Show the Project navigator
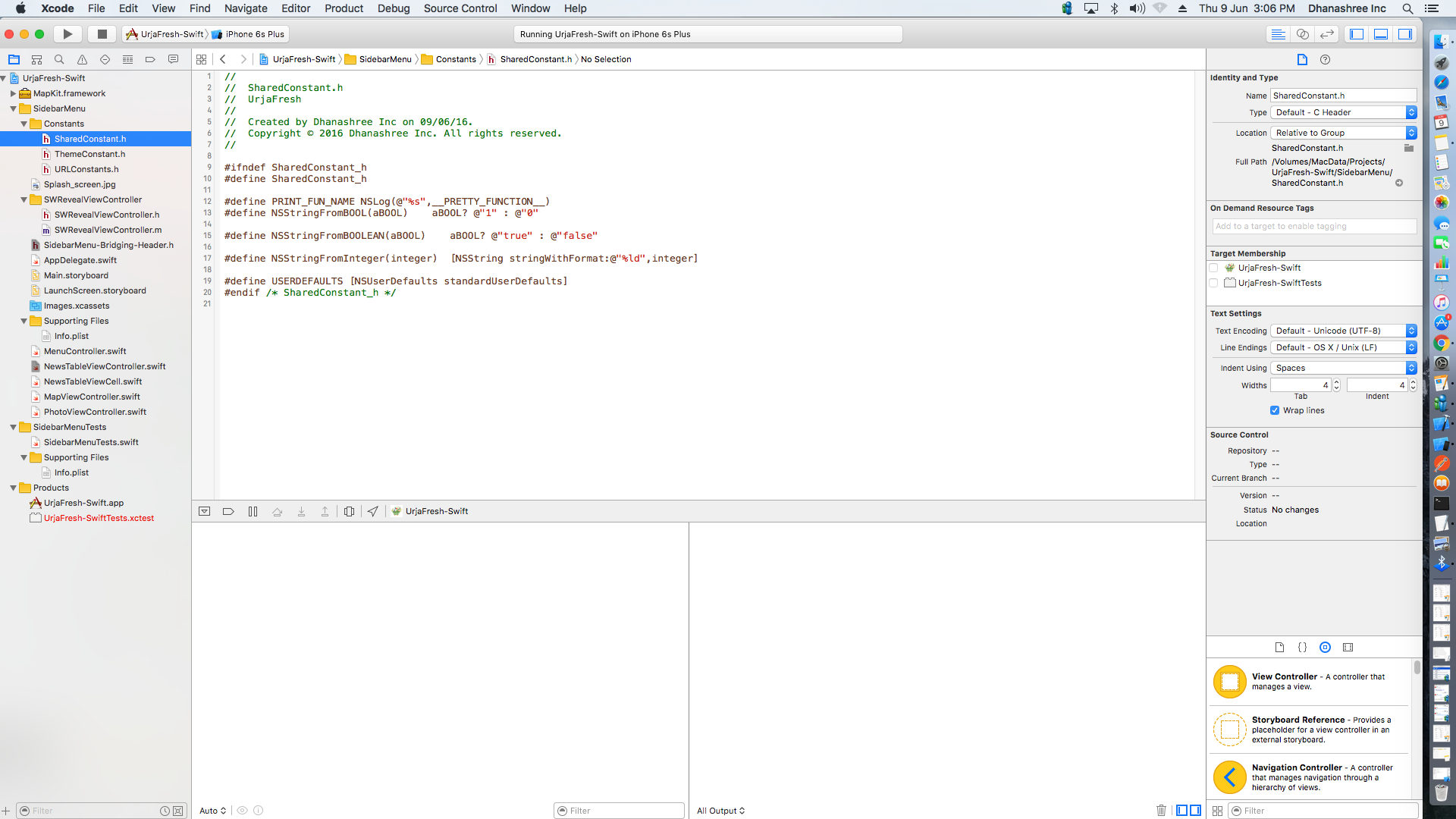 14,59
